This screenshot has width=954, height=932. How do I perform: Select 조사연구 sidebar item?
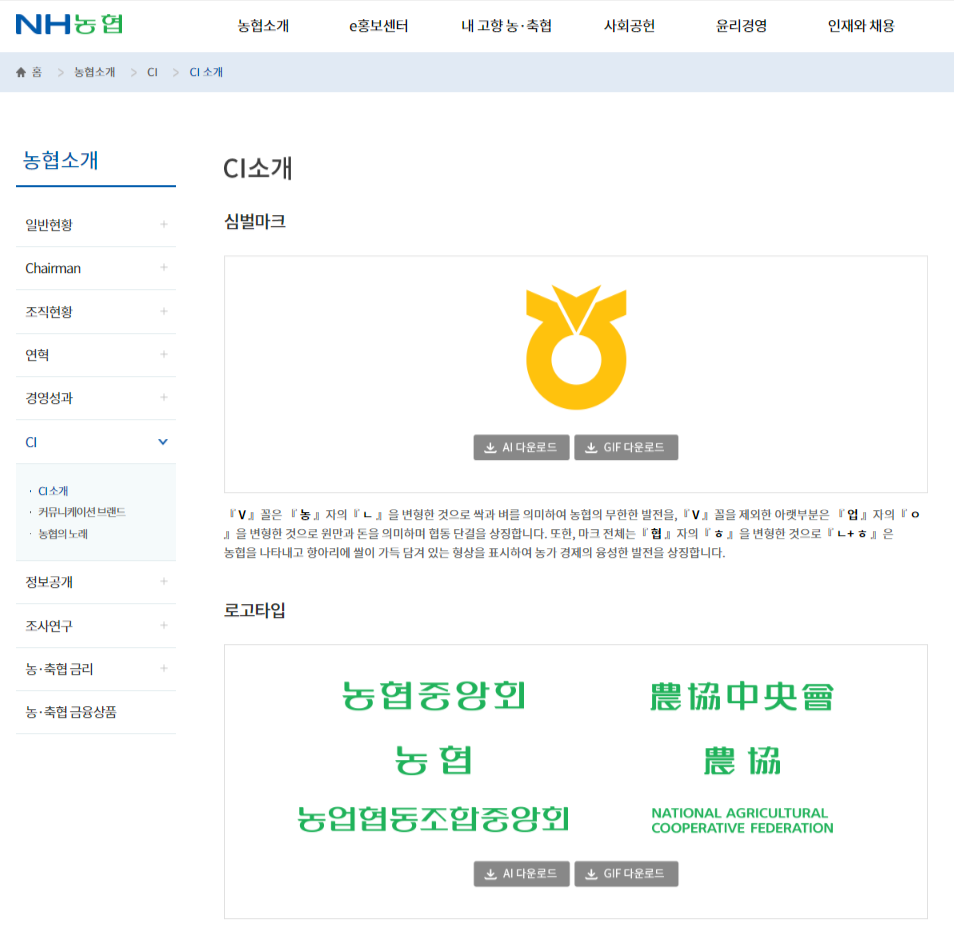(x=49, y=626)
